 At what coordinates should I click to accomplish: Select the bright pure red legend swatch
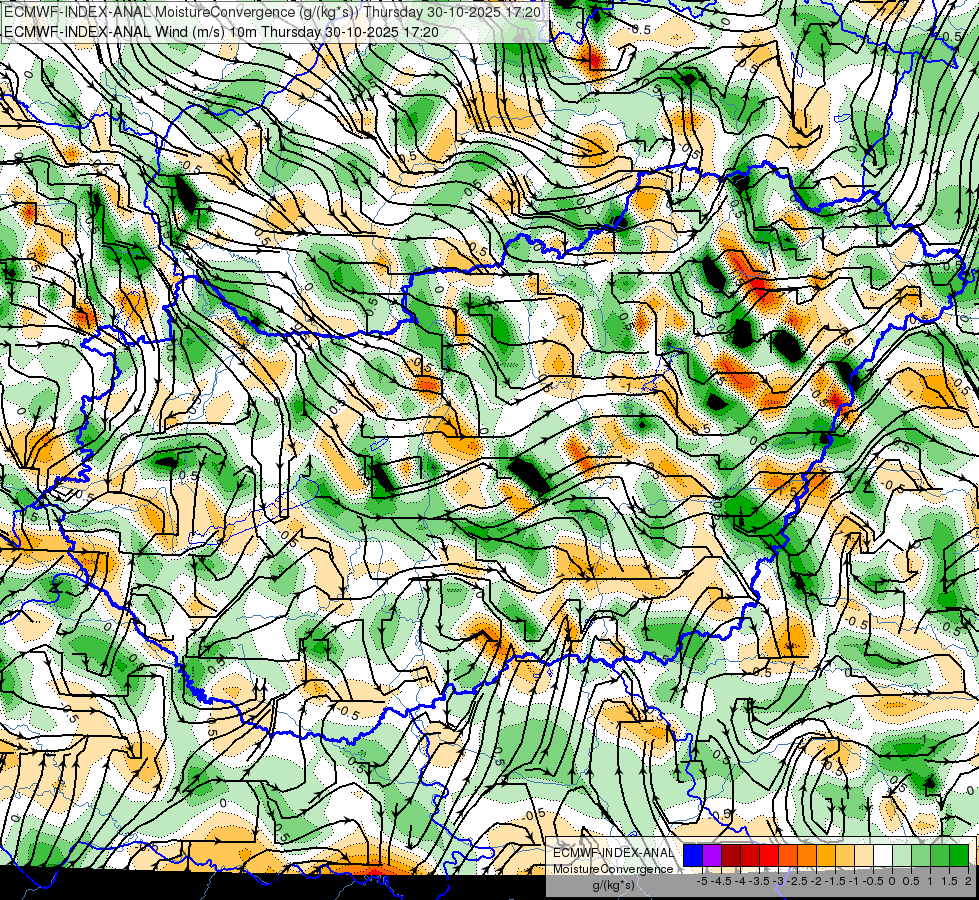coord(769,855)
